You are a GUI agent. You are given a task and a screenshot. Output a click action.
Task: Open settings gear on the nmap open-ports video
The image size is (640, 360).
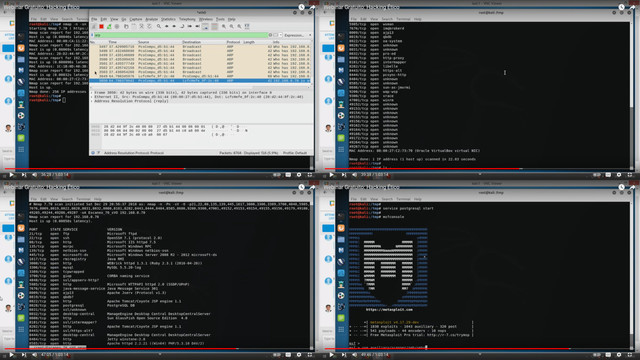(x=619, y=175)
